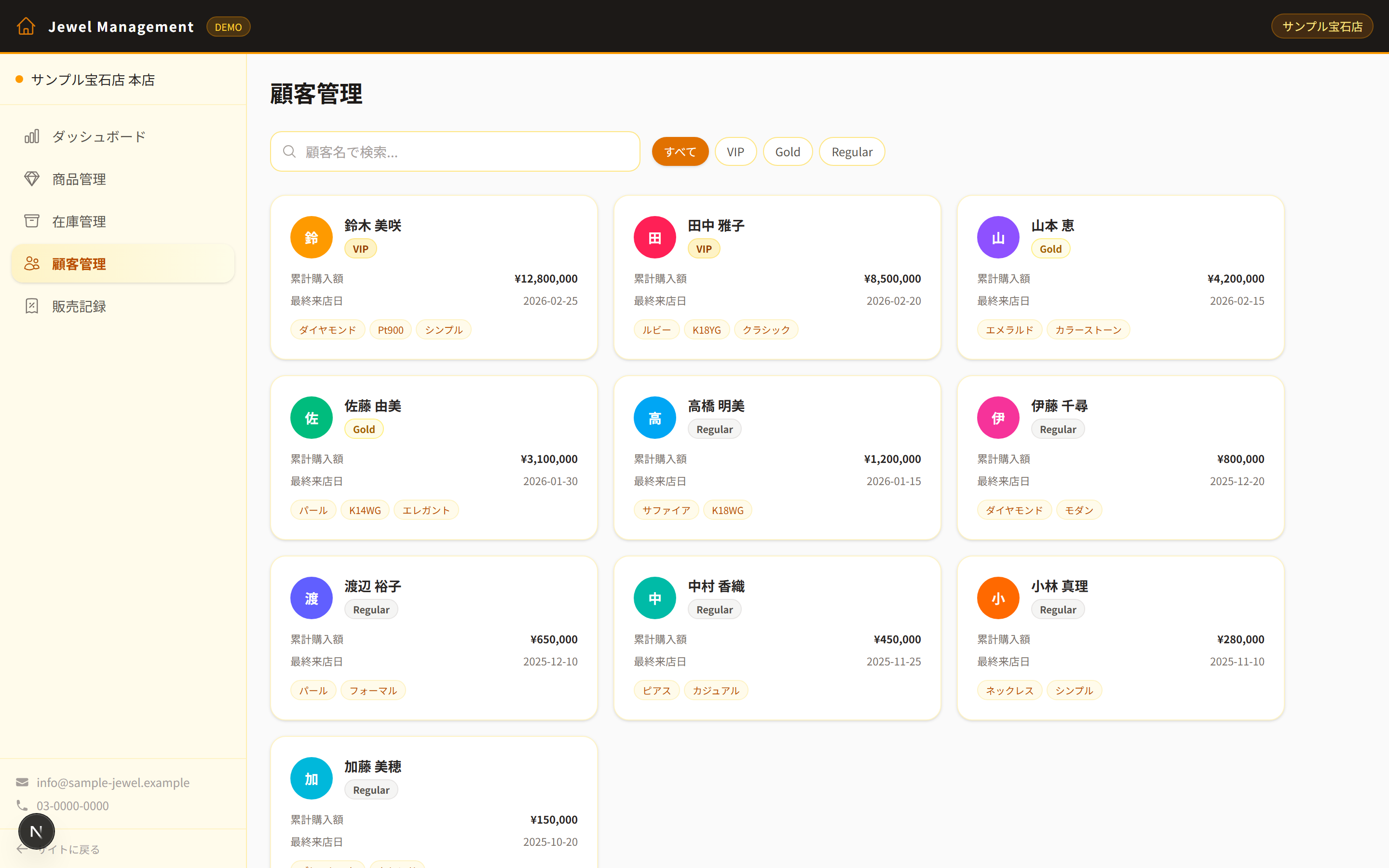This screenshot has width=1389, height=868.
Task: Click the receipt icon for 販売記録
Action: coord(31,306)
